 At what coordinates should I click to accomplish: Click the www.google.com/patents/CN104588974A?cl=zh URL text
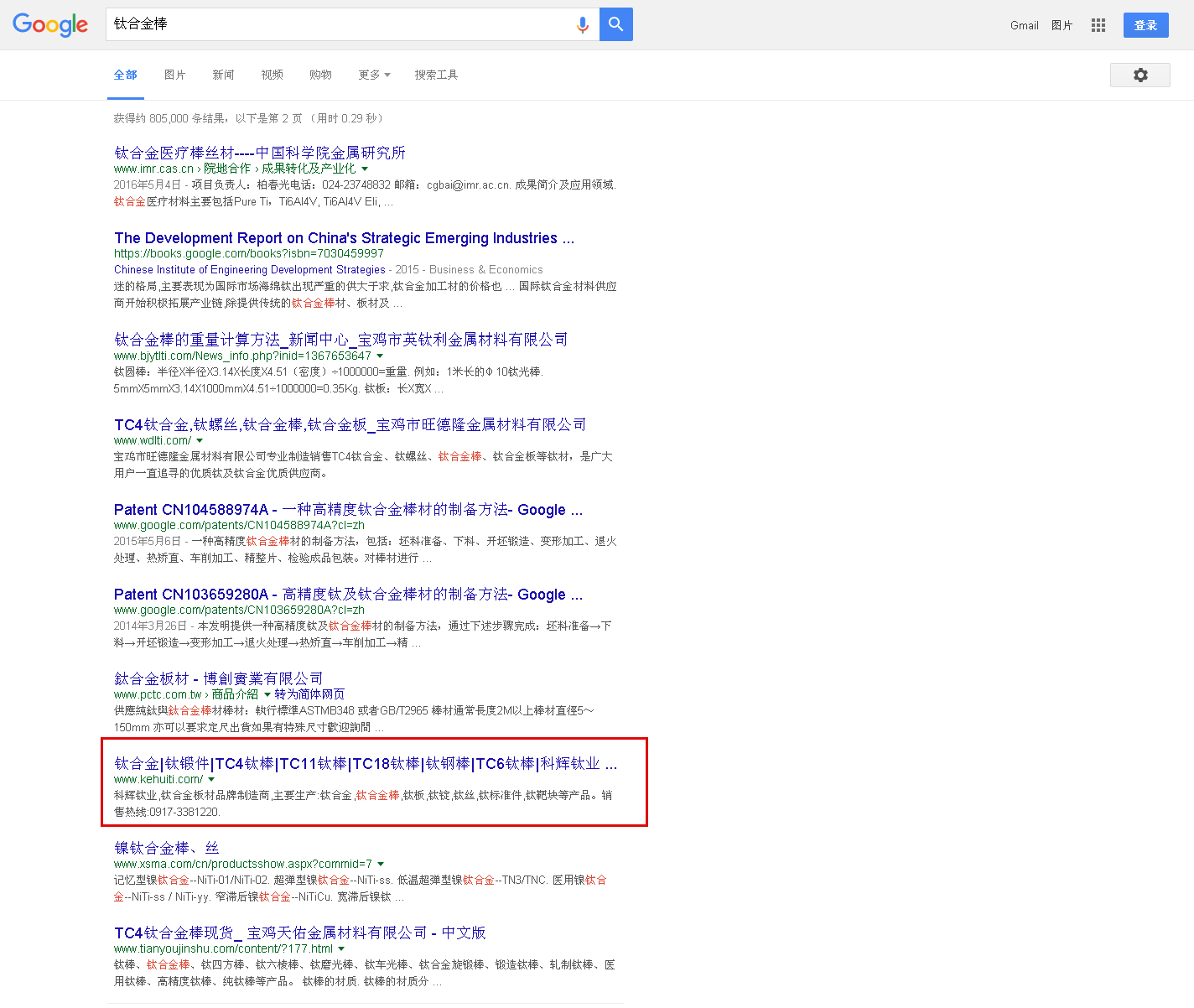click(x=239, y=525)
